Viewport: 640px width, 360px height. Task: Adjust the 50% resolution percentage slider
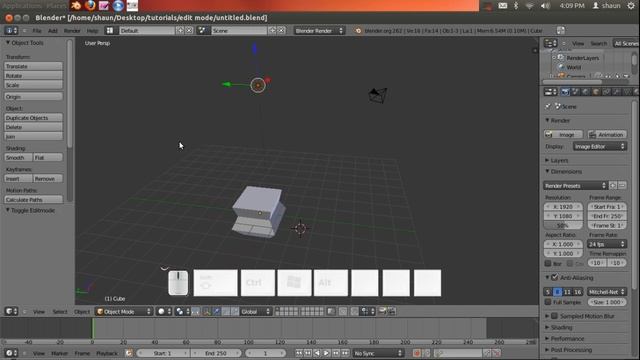[x=563, y=225]
